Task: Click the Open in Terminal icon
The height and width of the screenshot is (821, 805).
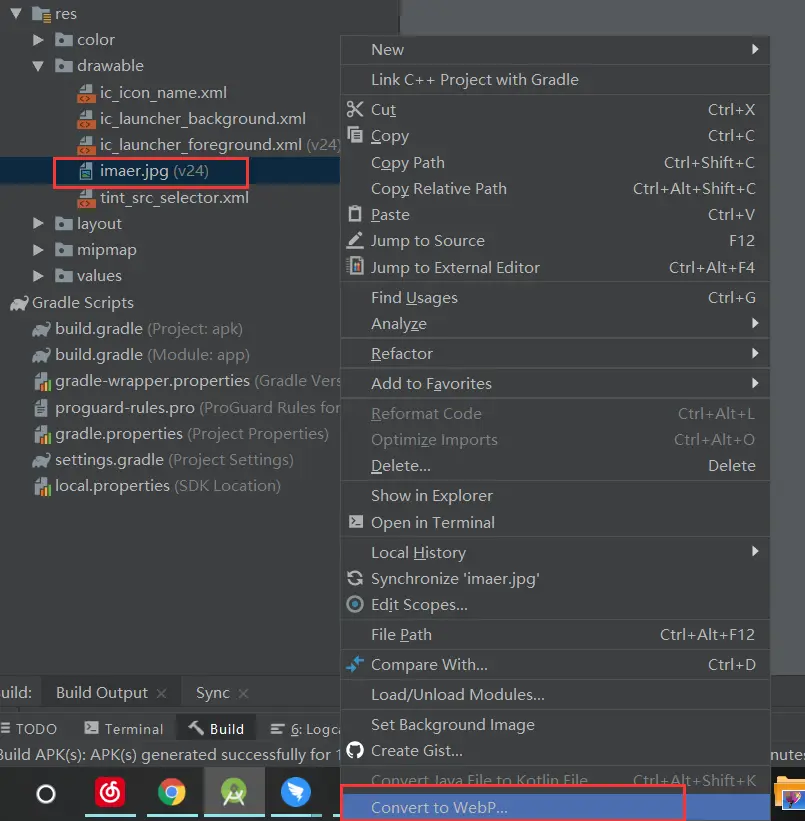Action: 356,522
